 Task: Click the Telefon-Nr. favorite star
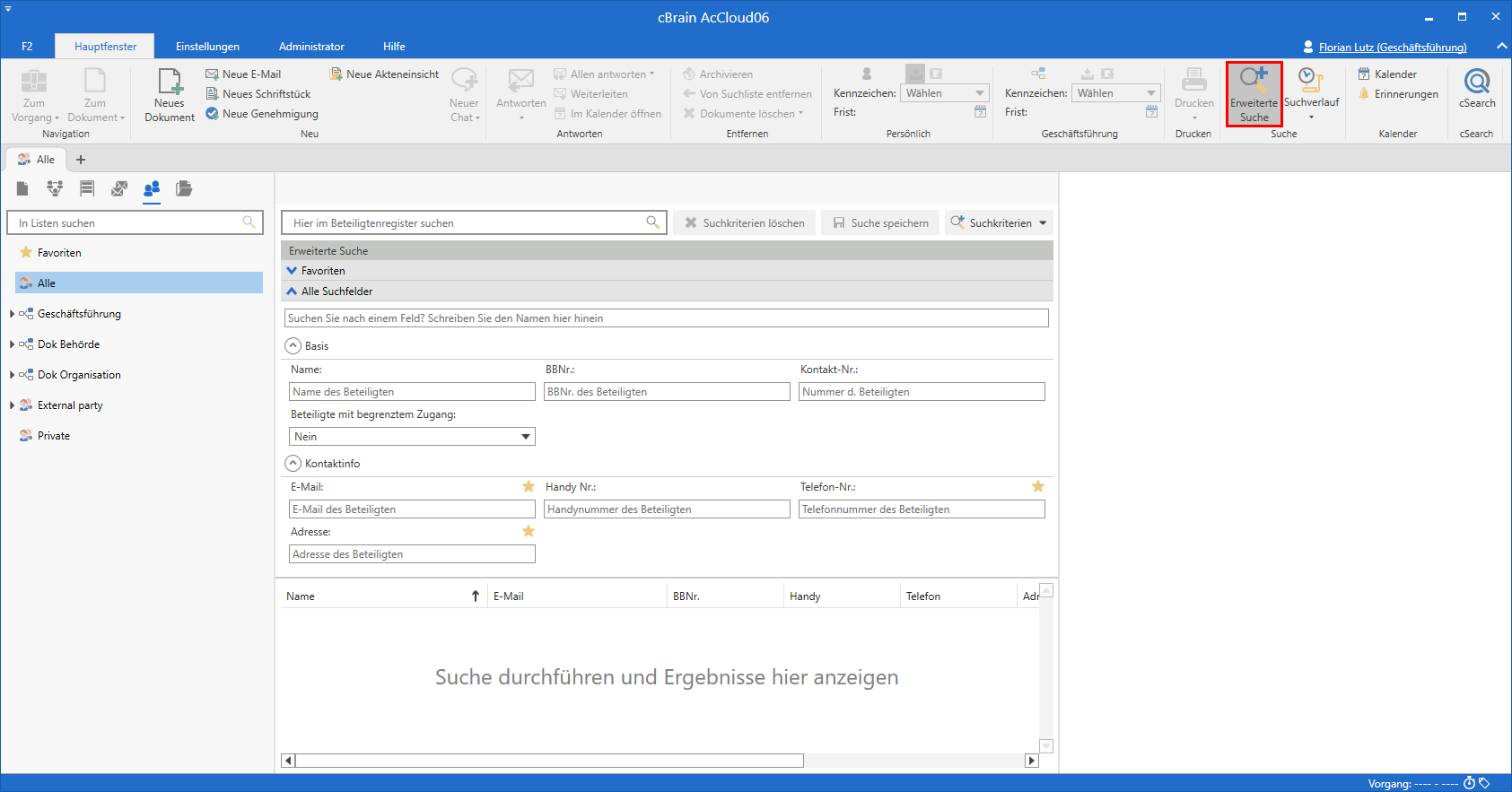click(1038, 486)
